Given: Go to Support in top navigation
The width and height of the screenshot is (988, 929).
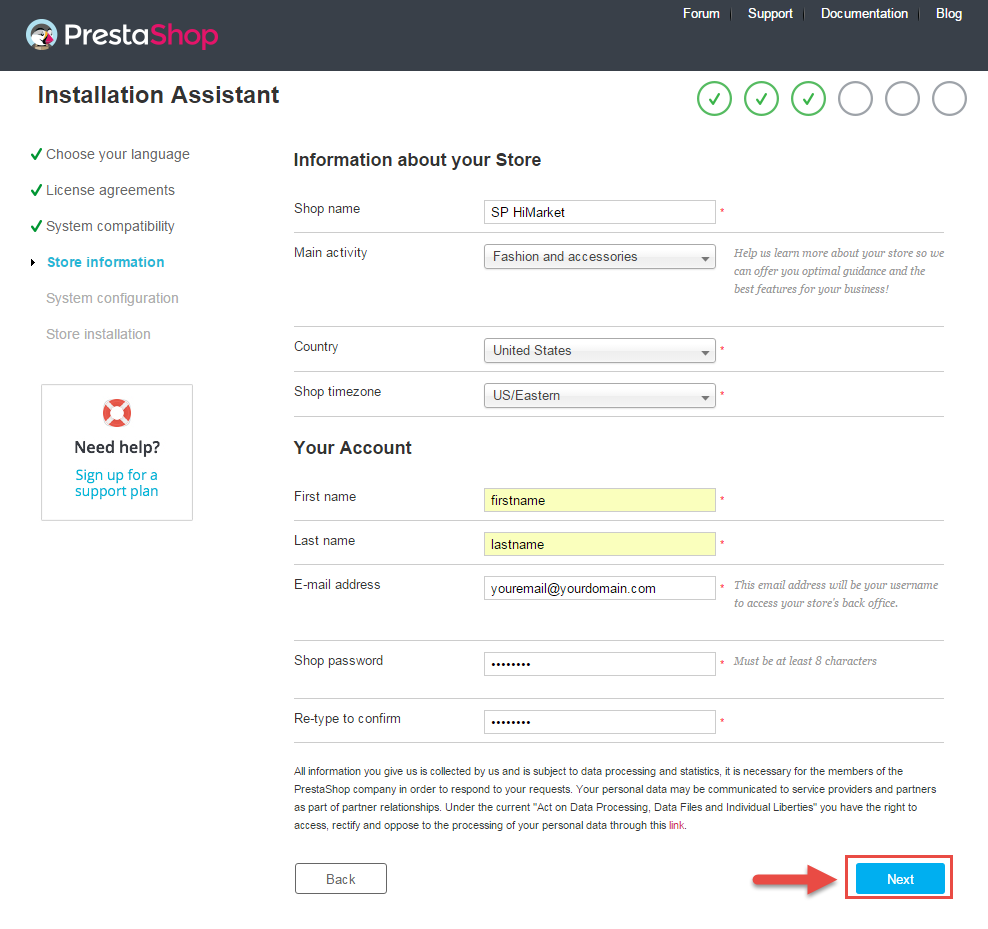Looking at the screenshot, I should (x=770, y=13).
